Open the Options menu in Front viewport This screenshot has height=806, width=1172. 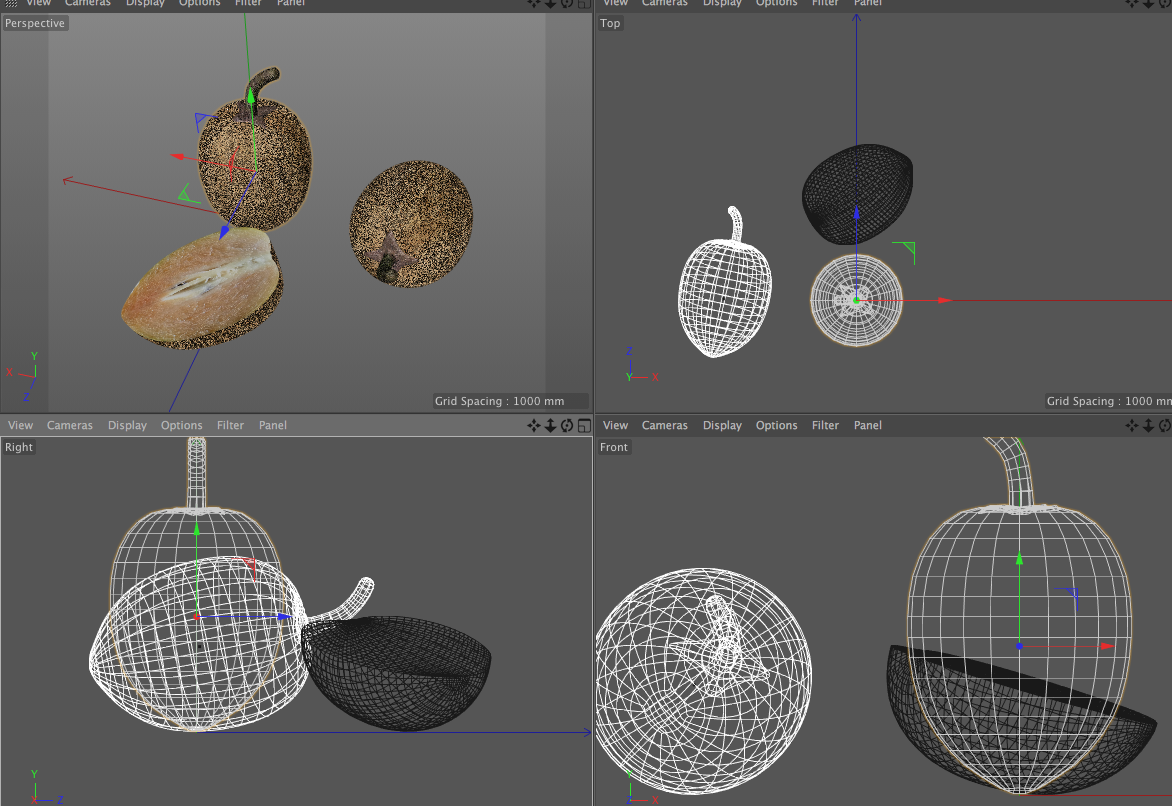776,425
